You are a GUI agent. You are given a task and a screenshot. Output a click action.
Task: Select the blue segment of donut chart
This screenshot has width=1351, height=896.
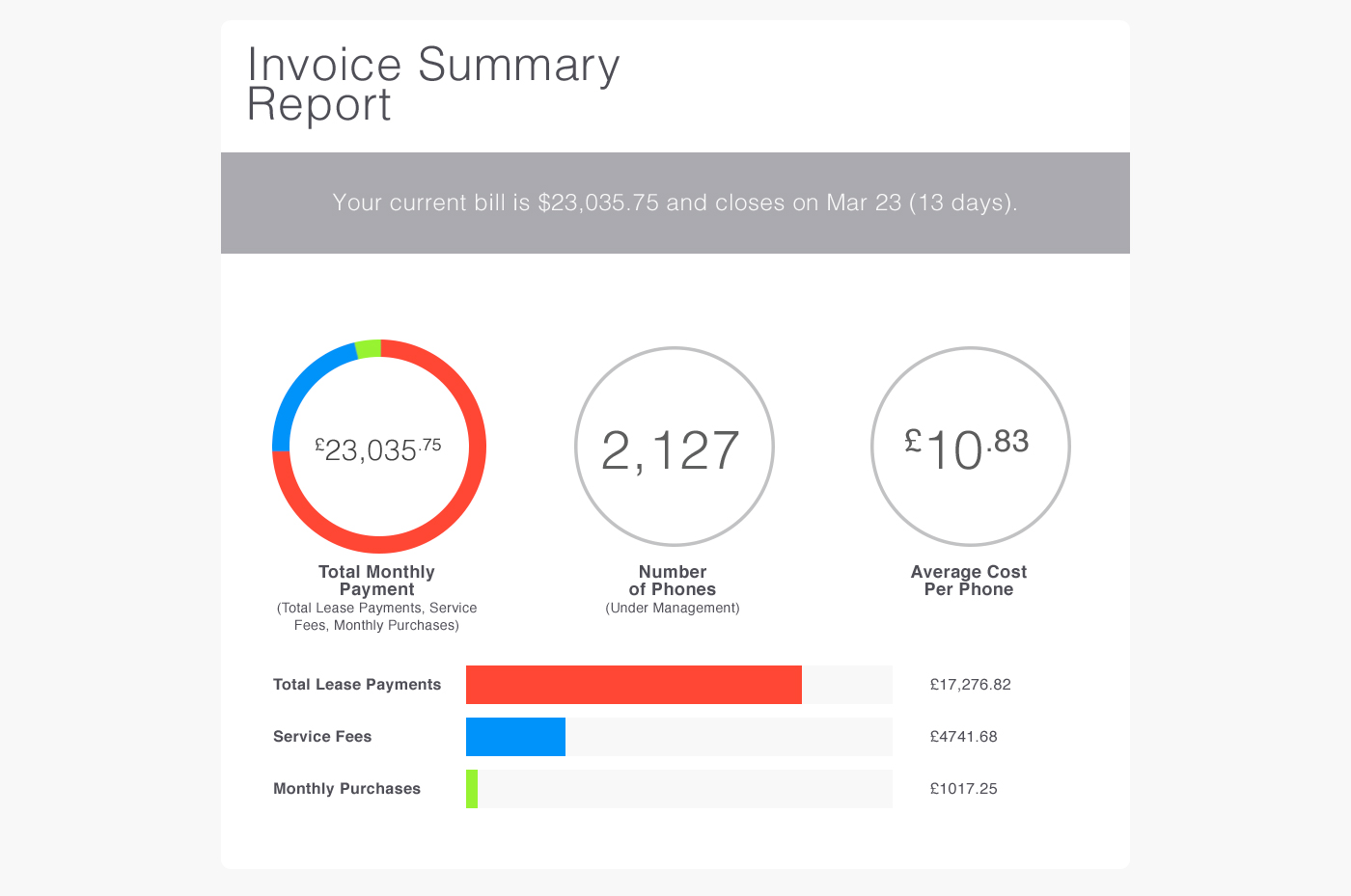tap(303, 386)
